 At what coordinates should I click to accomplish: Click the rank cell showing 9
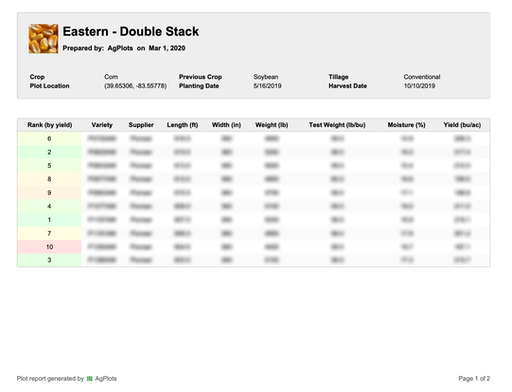click(49, 193)
